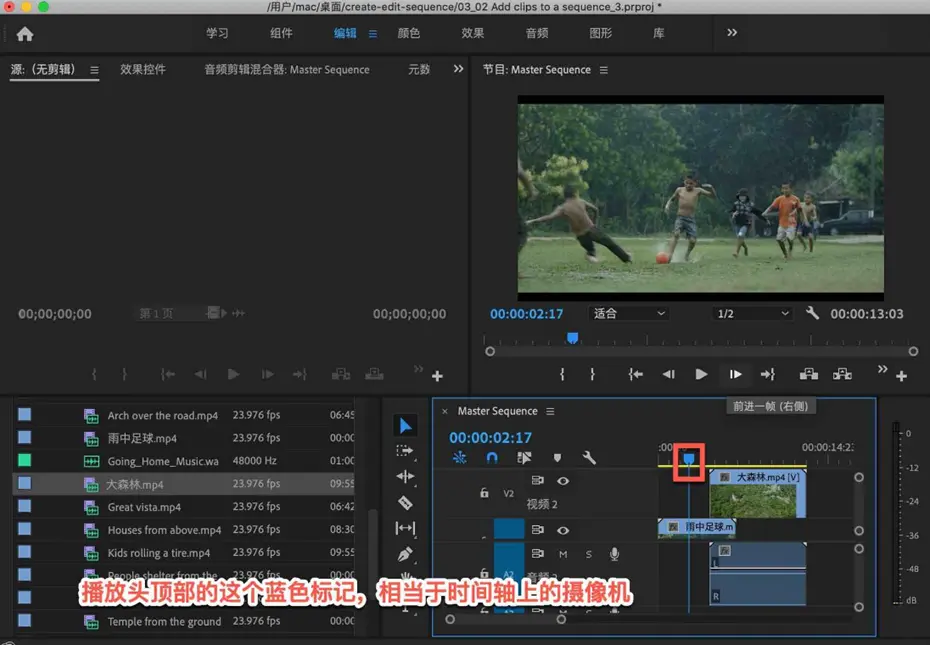The width and height of the screenshot is (930, 645).
Task: Open the 编辑 workspace menu
Action: 372,34
